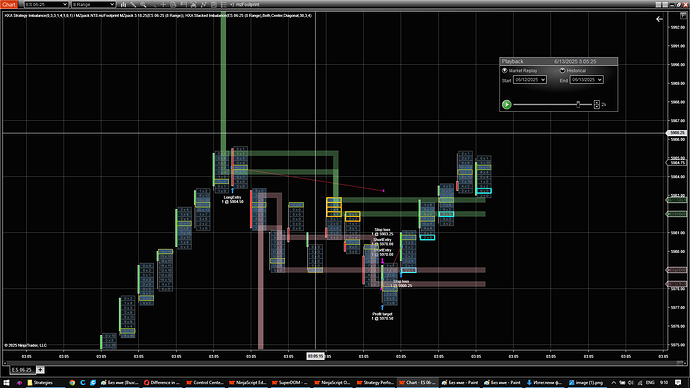
Task: Increase playback speed with stepper arrow
Action: [597, 102]
